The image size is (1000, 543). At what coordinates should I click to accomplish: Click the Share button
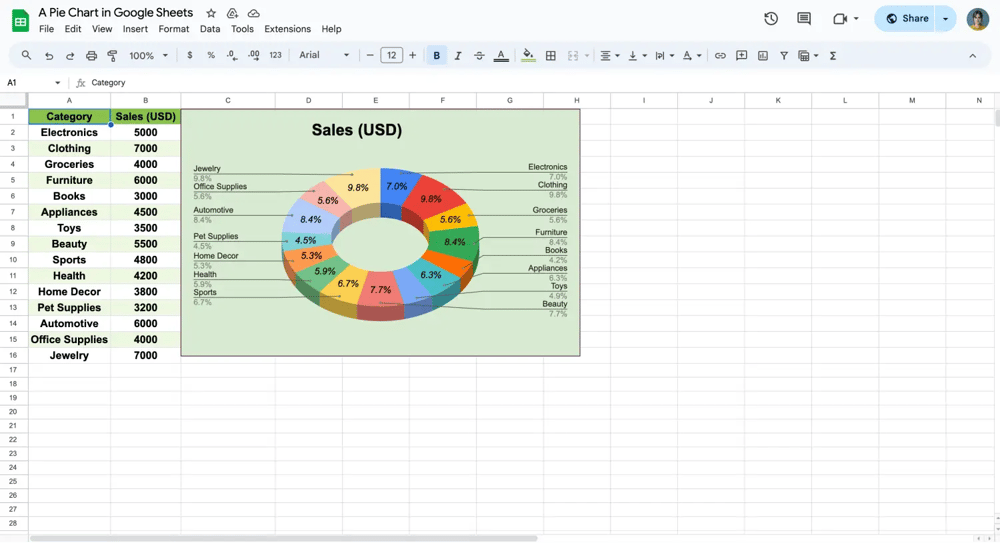pos(907,19)
